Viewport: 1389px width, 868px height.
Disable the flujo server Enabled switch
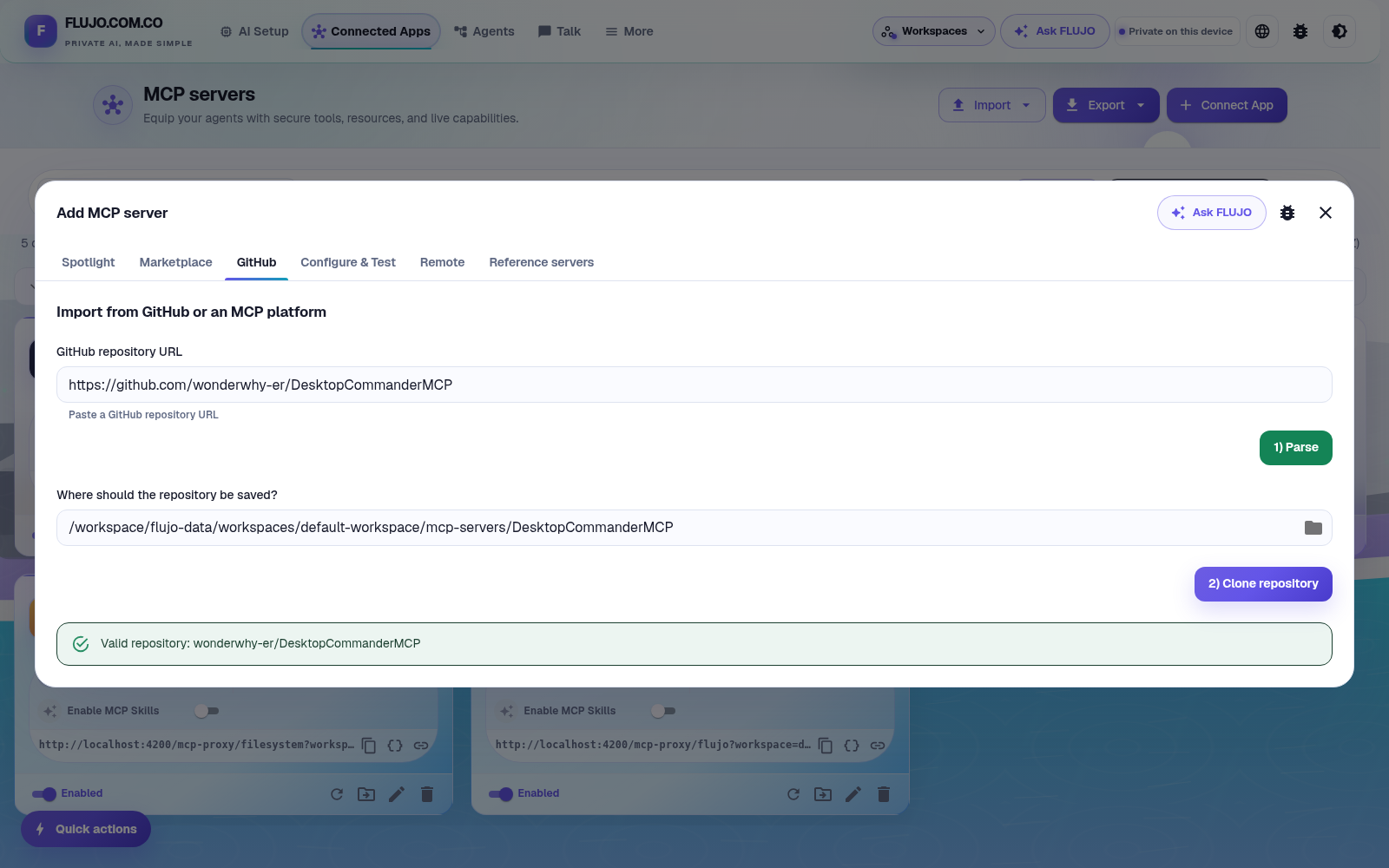click(501, 794)
